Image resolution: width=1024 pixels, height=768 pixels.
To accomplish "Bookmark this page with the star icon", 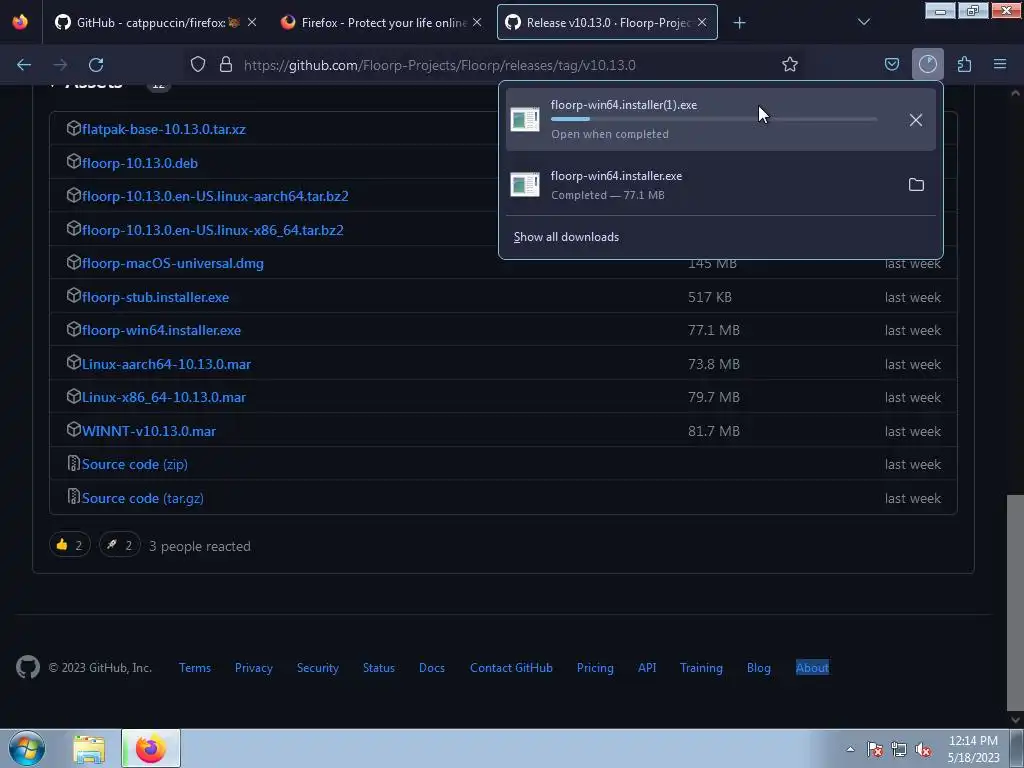I will (x=790, y=64).
